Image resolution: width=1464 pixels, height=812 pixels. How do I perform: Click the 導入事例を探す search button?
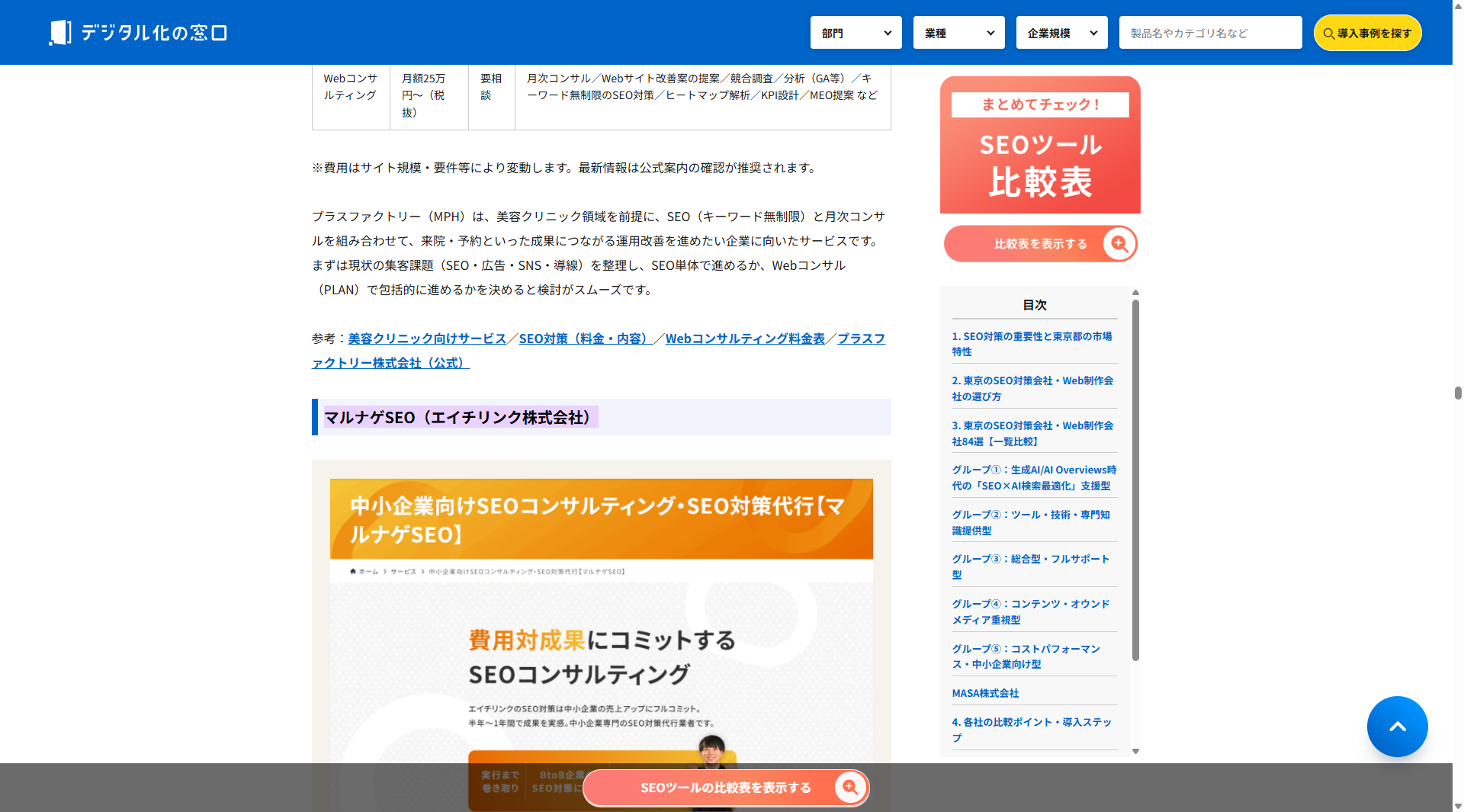pyautogui.click(x=1367, y=33)
